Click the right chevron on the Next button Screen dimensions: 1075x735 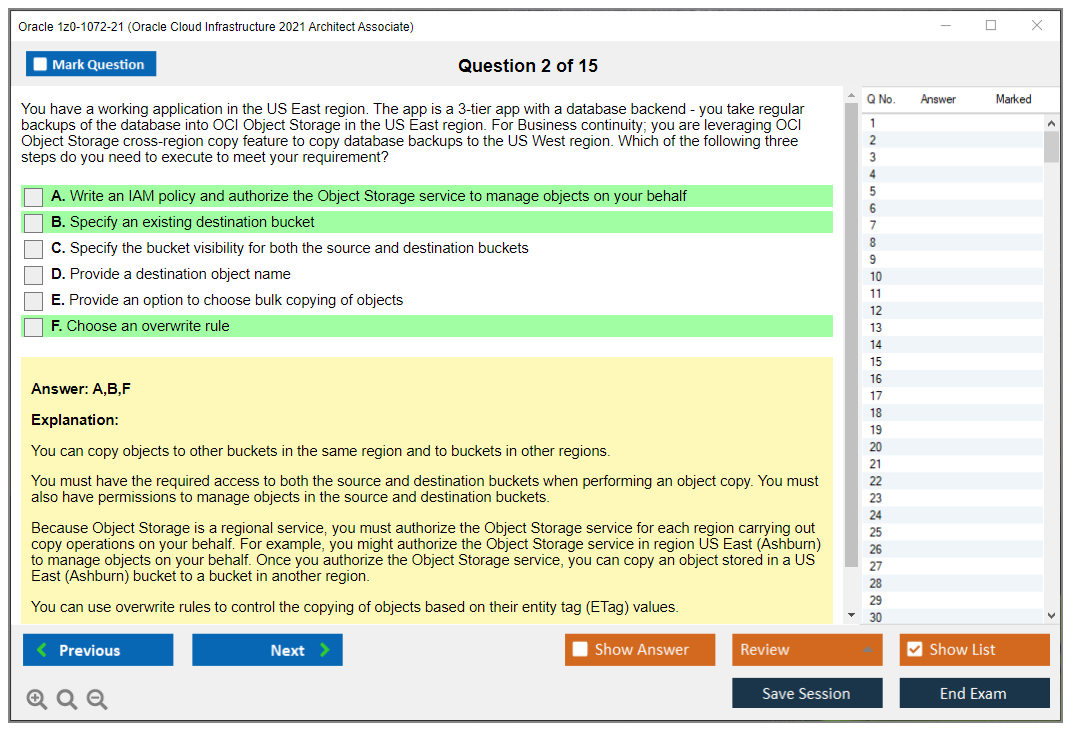pos(324,650)
